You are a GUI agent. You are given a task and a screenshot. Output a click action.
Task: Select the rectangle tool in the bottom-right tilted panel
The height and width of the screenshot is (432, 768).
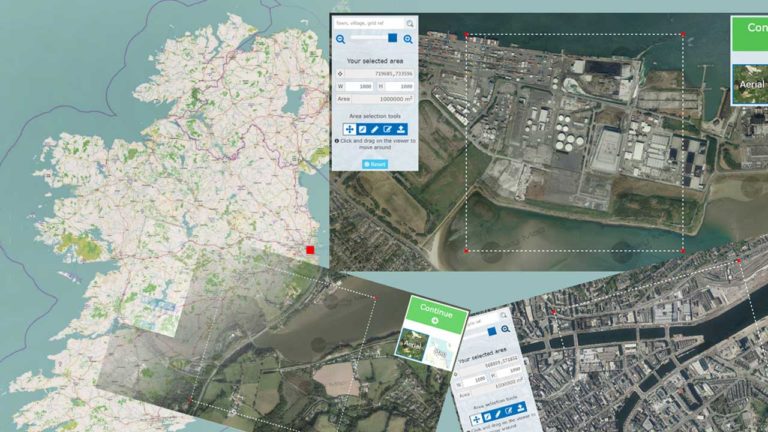[x=487, y=417]
